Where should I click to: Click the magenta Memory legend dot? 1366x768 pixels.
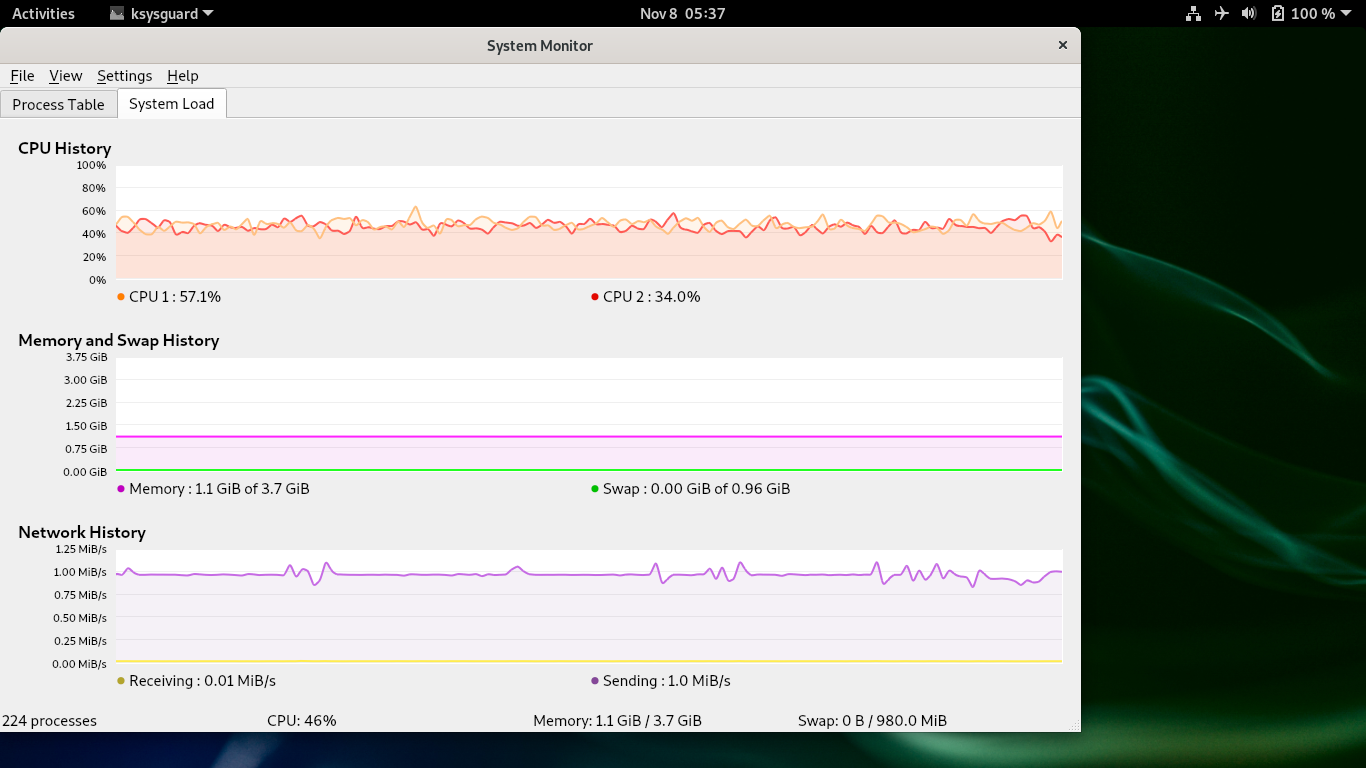(x=121, y=488)
